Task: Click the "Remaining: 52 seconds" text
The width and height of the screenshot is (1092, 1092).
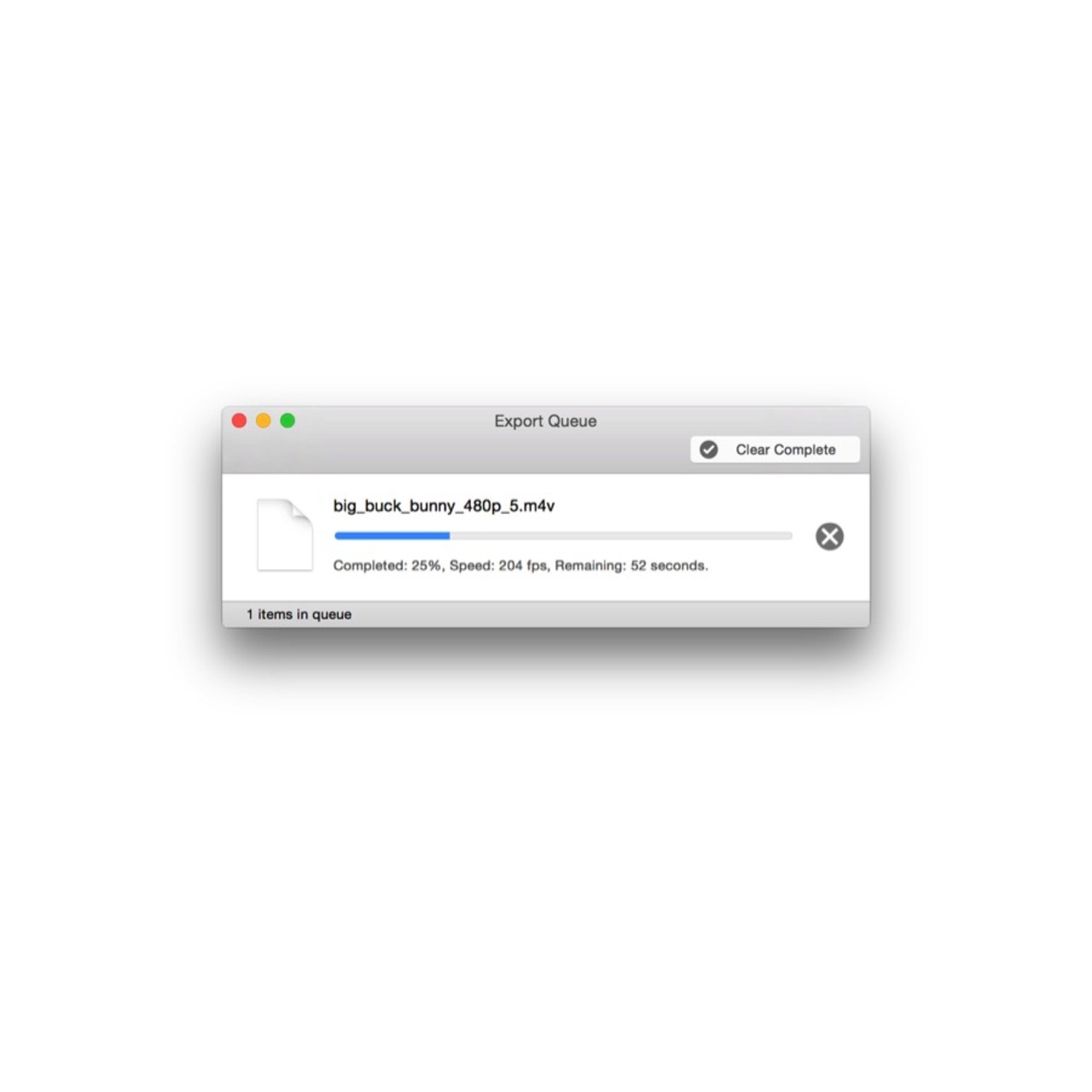Action: point(631,566)
